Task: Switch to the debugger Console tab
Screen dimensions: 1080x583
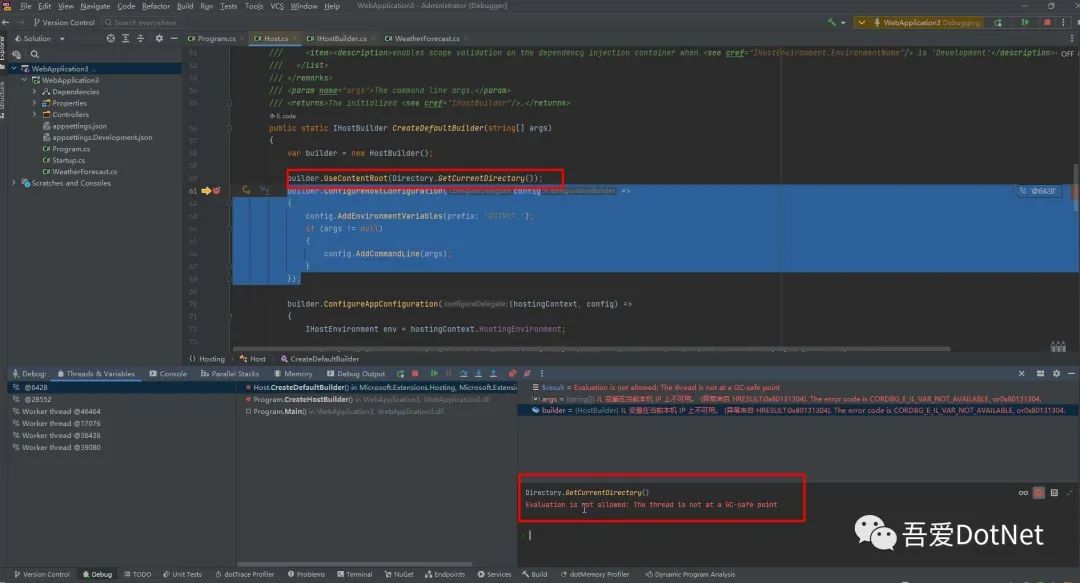Action: pyautogui.click(x=168, y=374)
